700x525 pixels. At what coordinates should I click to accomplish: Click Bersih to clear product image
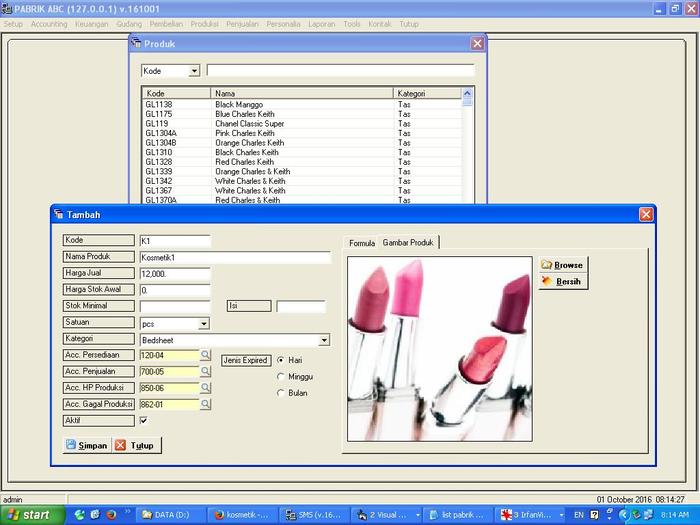coord(562,282)
